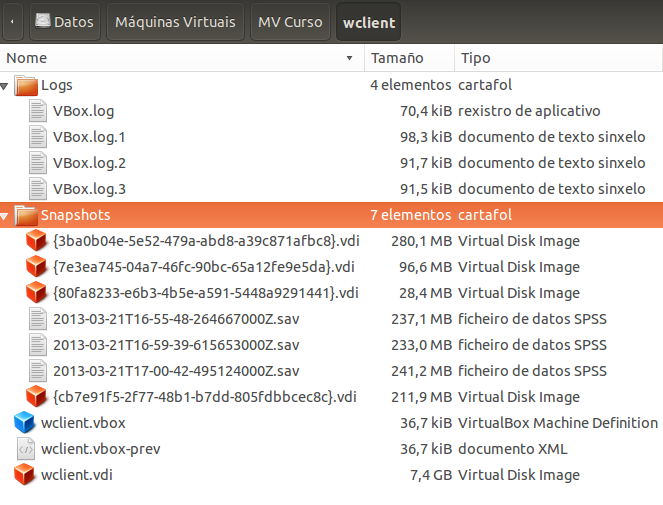Click the {80fa8233-e6b3...}.vdi disk icon

36,293
